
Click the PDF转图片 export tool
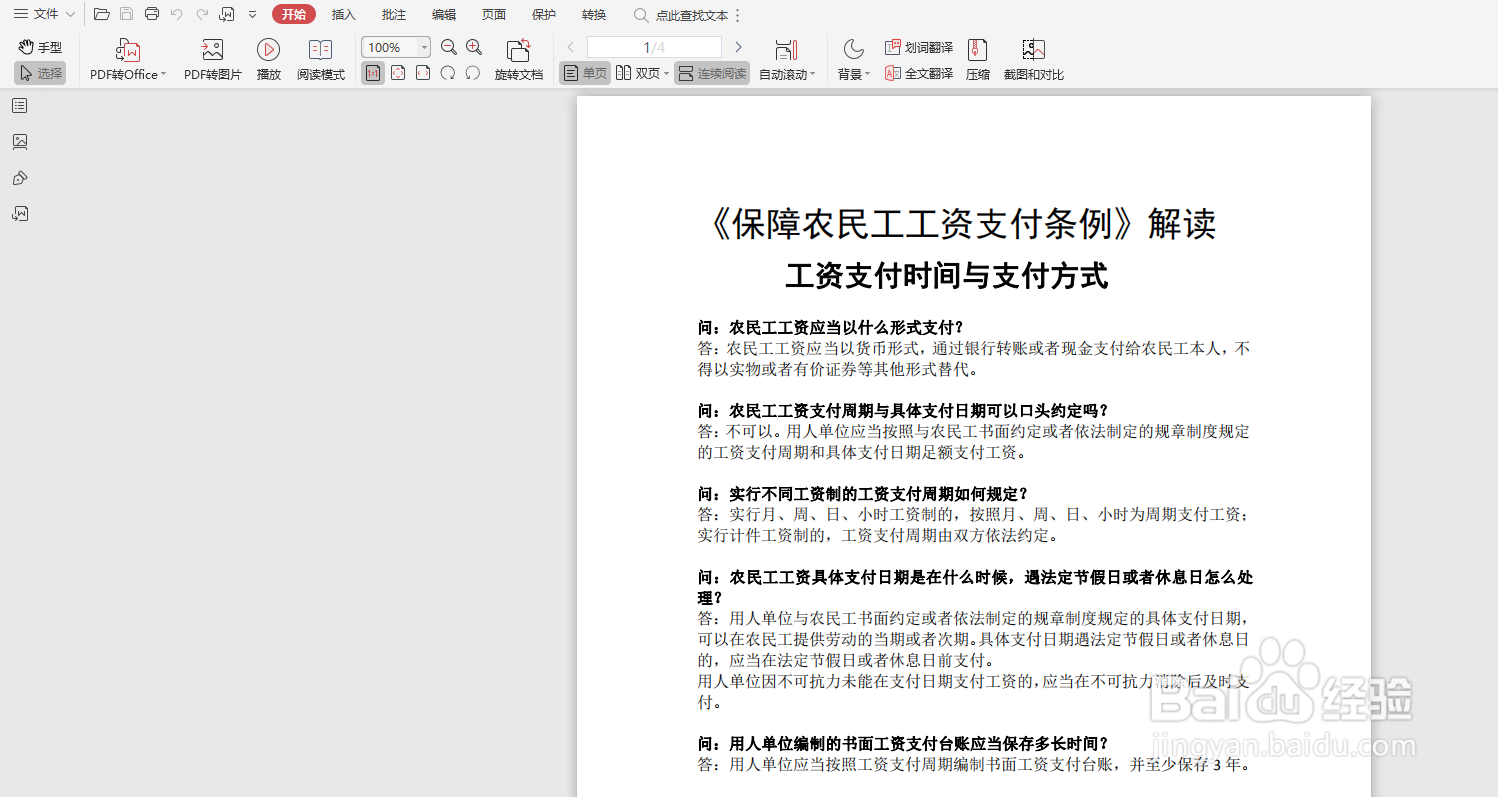[x=211, y=58]
